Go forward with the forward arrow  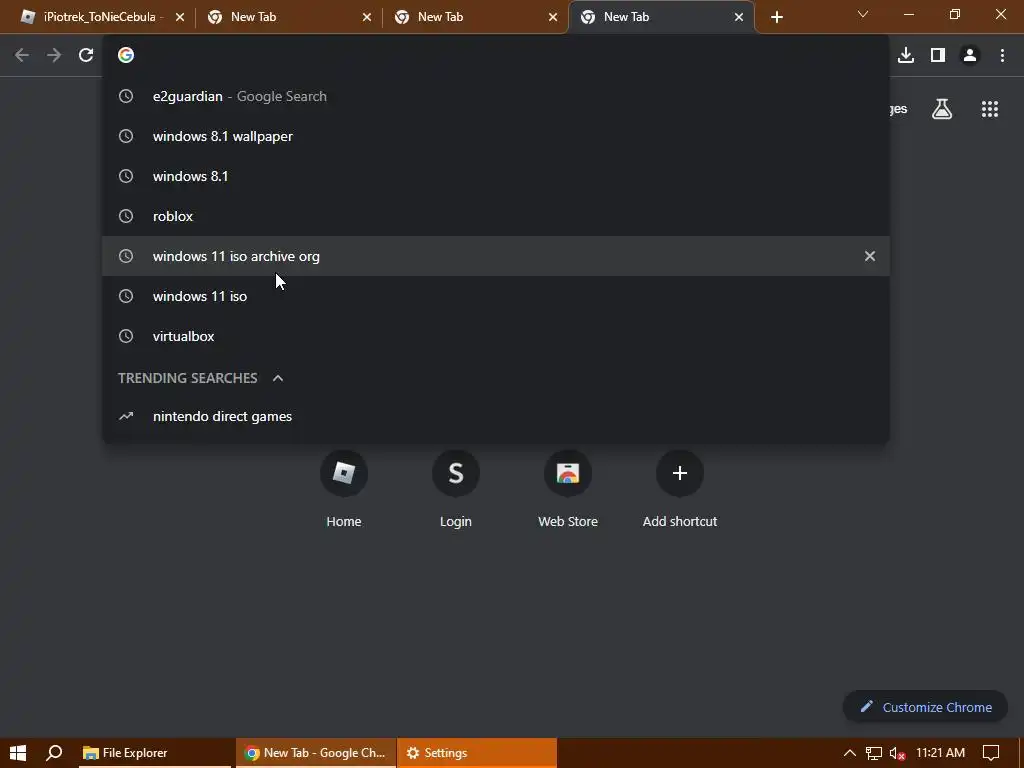[x=54, y=56]
